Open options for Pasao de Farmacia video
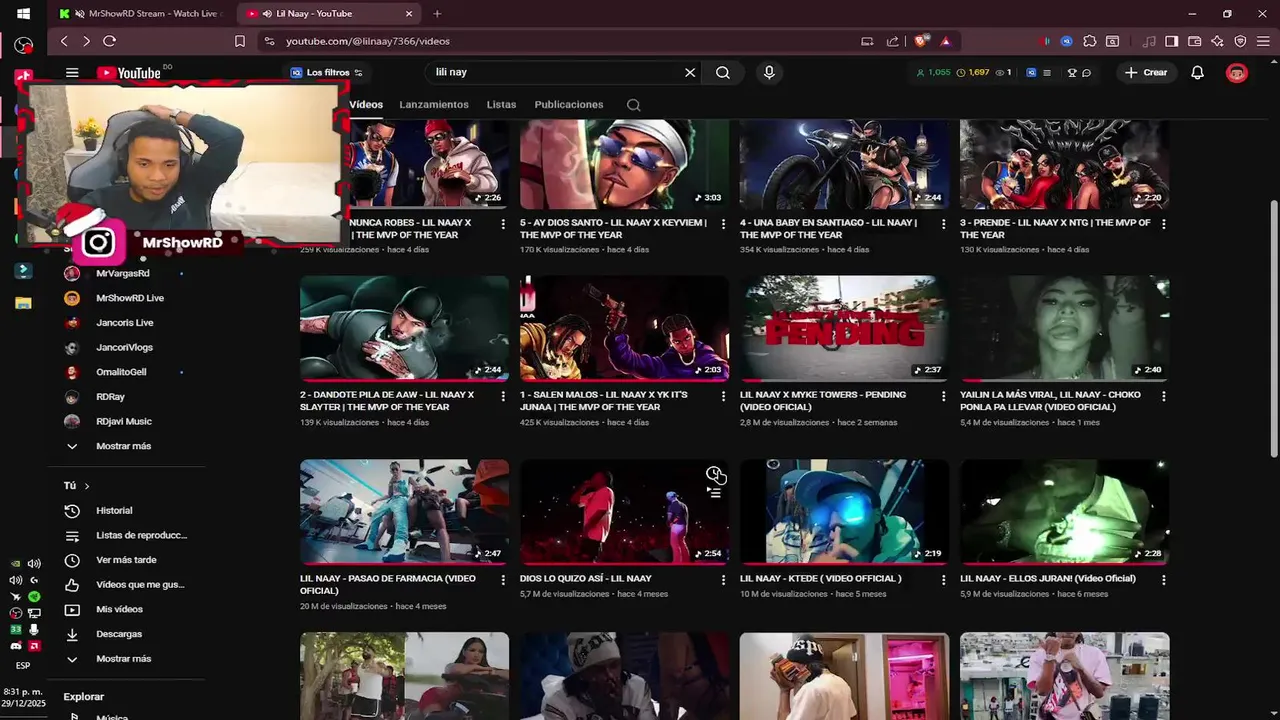The image size is (1280, 720). point(503,580)
